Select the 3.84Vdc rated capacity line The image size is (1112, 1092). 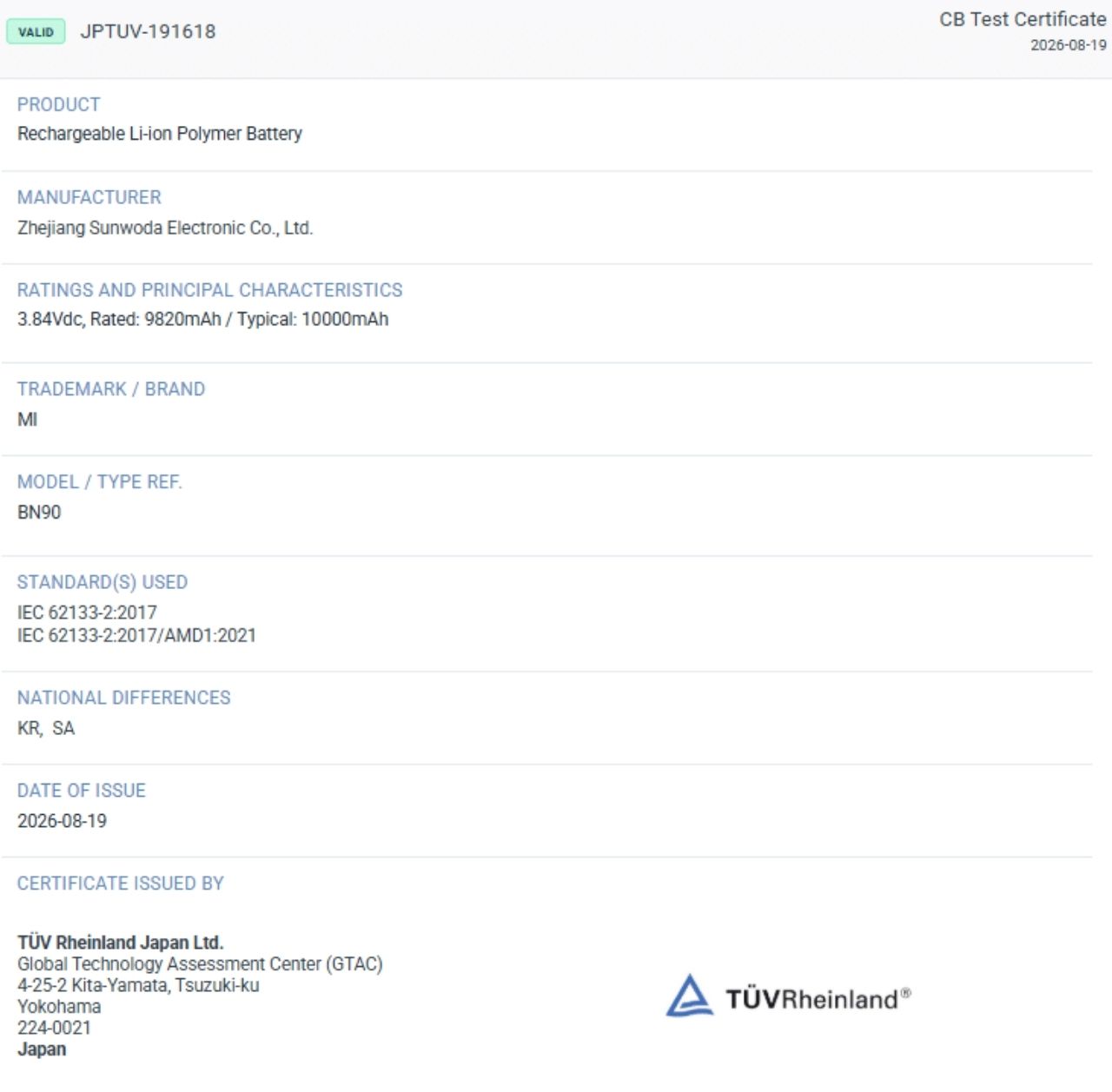tap(203, 319)
